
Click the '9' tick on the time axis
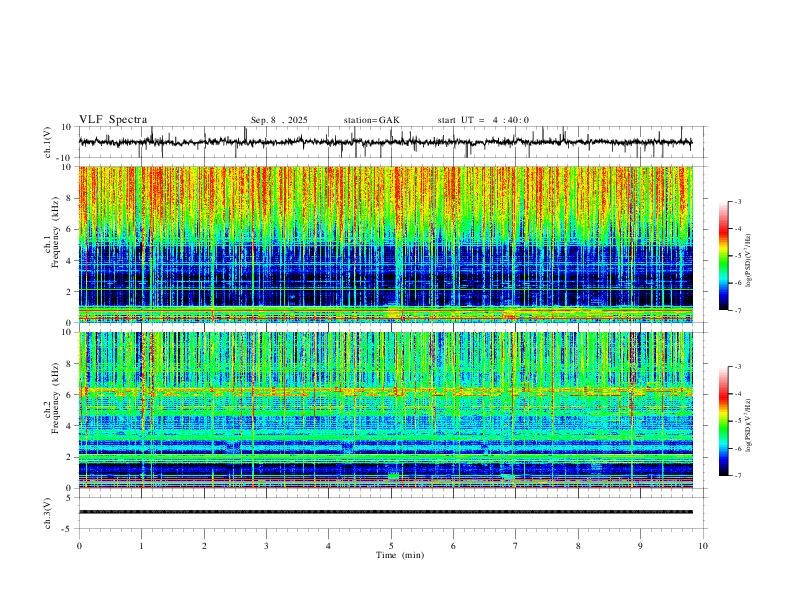pos(640,546)
